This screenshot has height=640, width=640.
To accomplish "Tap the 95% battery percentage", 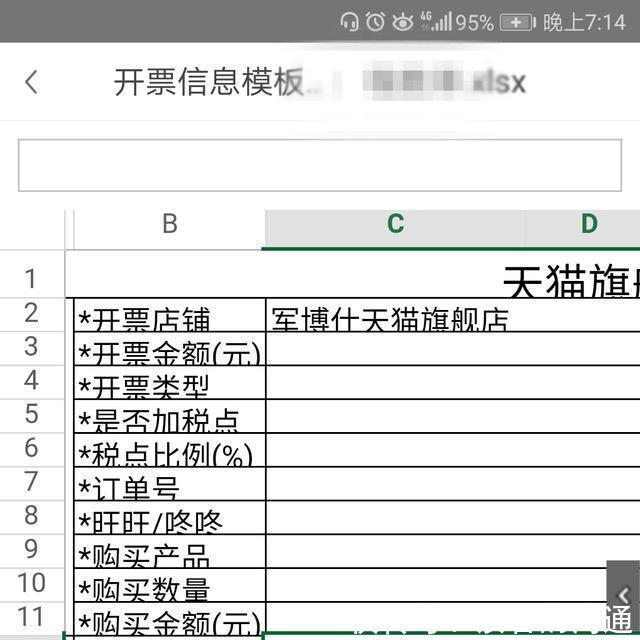I will click(x=475, y=22).
